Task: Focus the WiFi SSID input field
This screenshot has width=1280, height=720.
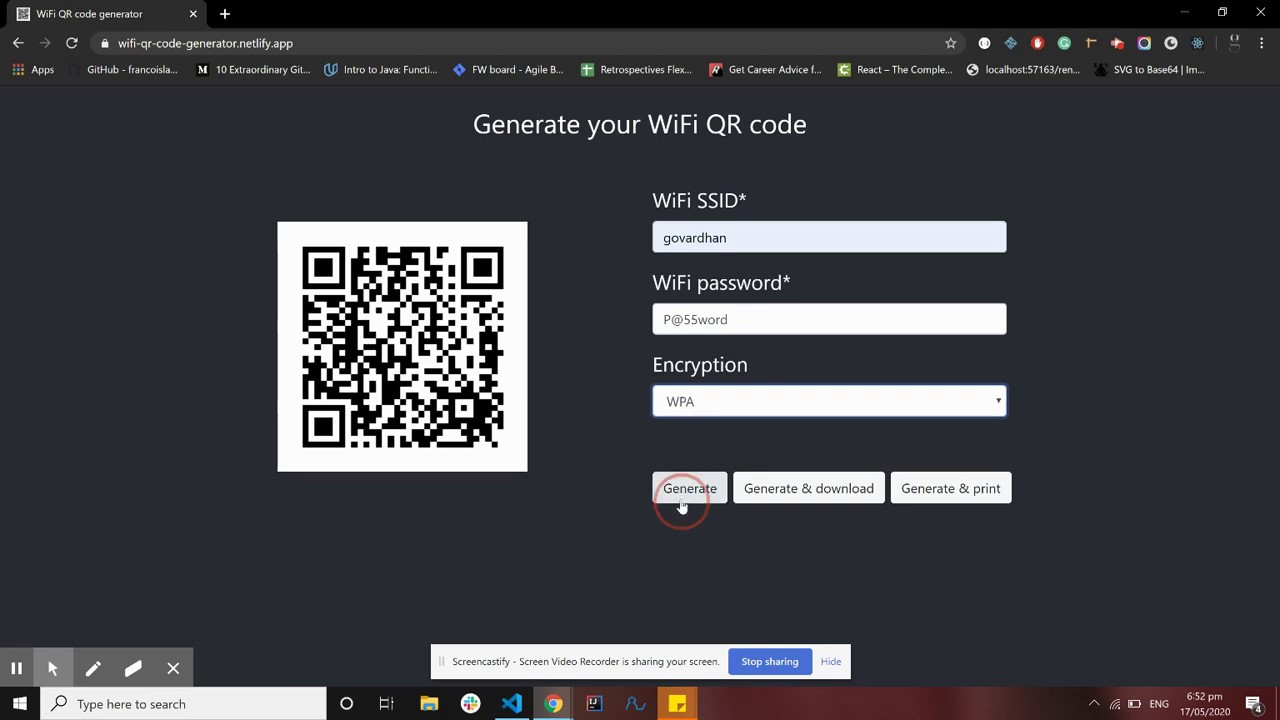Action: [x=829, y=237]
